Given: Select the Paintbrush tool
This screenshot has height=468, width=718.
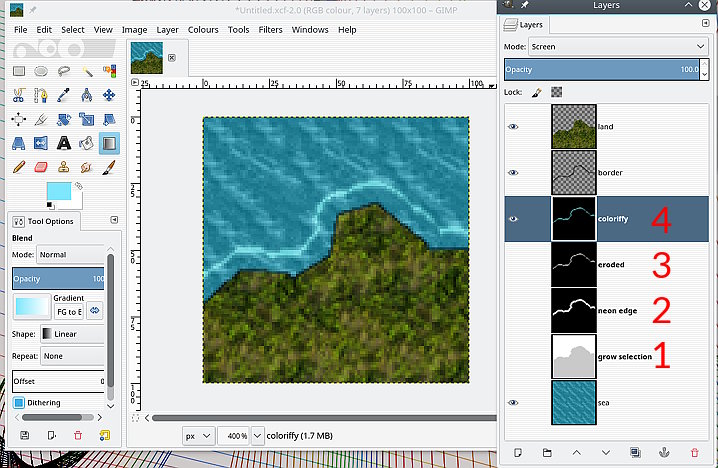Looking at the screenshot, I should coord(109,167).
